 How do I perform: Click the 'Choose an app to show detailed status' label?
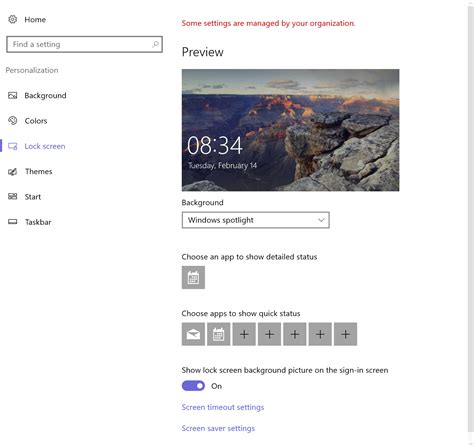[249, 257]
